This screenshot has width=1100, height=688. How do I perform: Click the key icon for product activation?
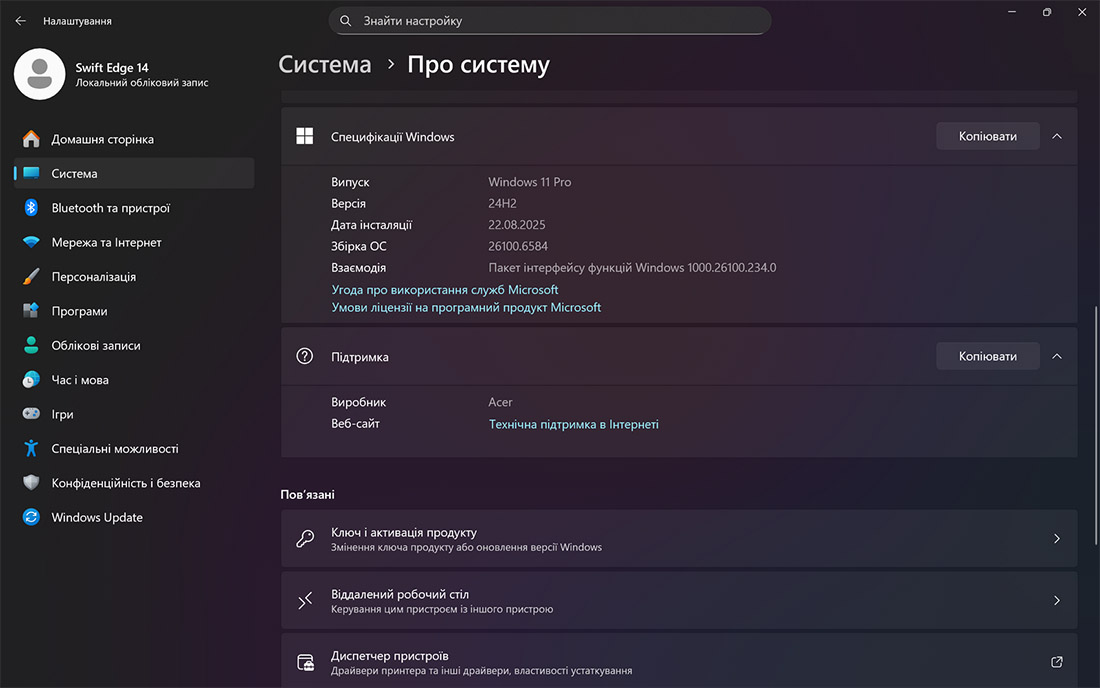(x=304, y=539)
